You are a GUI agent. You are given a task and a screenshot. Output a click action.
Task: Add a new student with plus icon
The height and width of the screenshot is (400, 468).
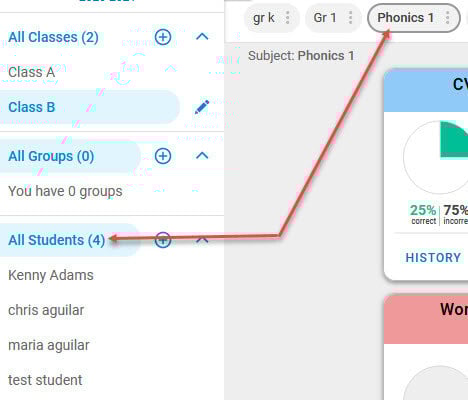(163, 240)
